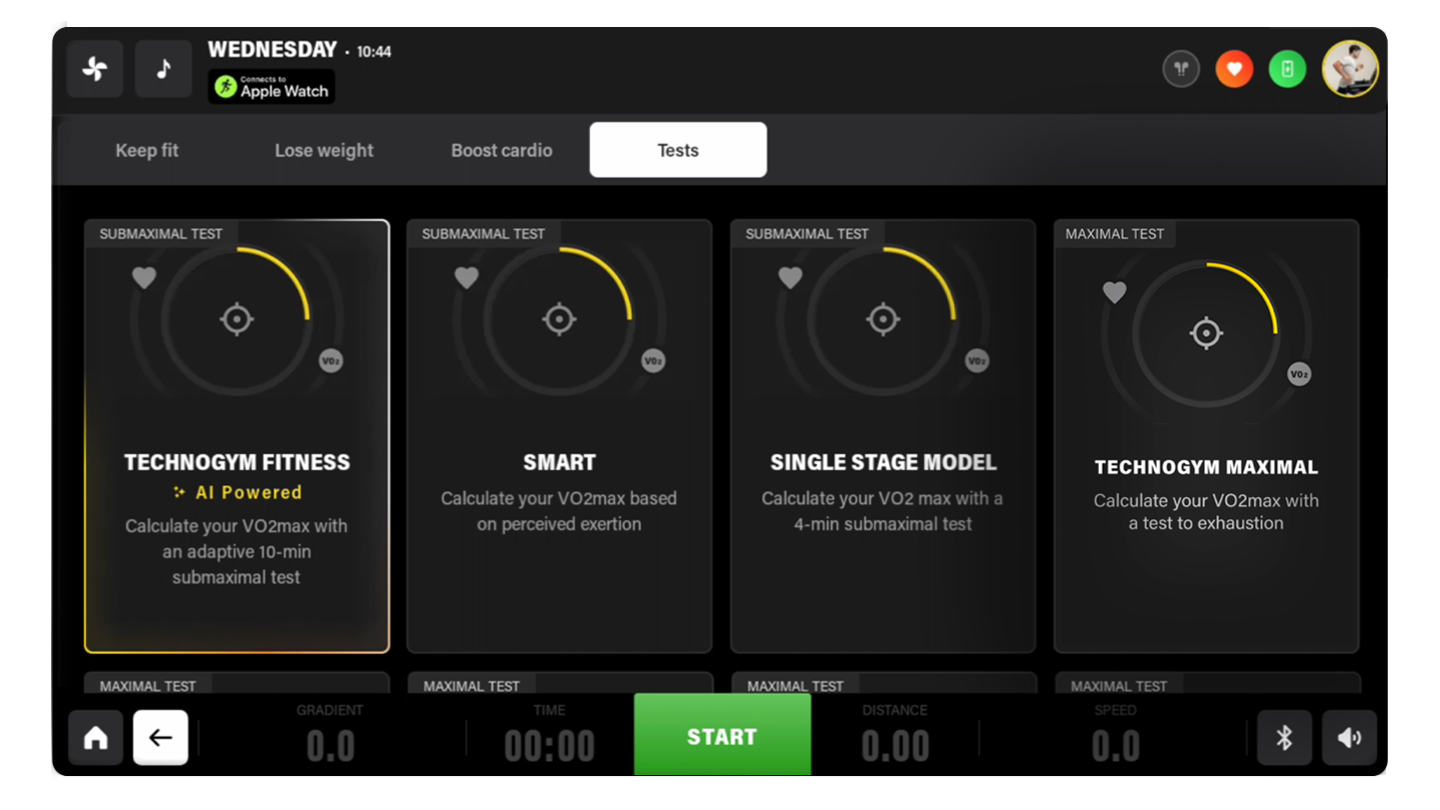Open the music note menu
This screenshot has height=810, width=1440.
click(x=163, y=69)
